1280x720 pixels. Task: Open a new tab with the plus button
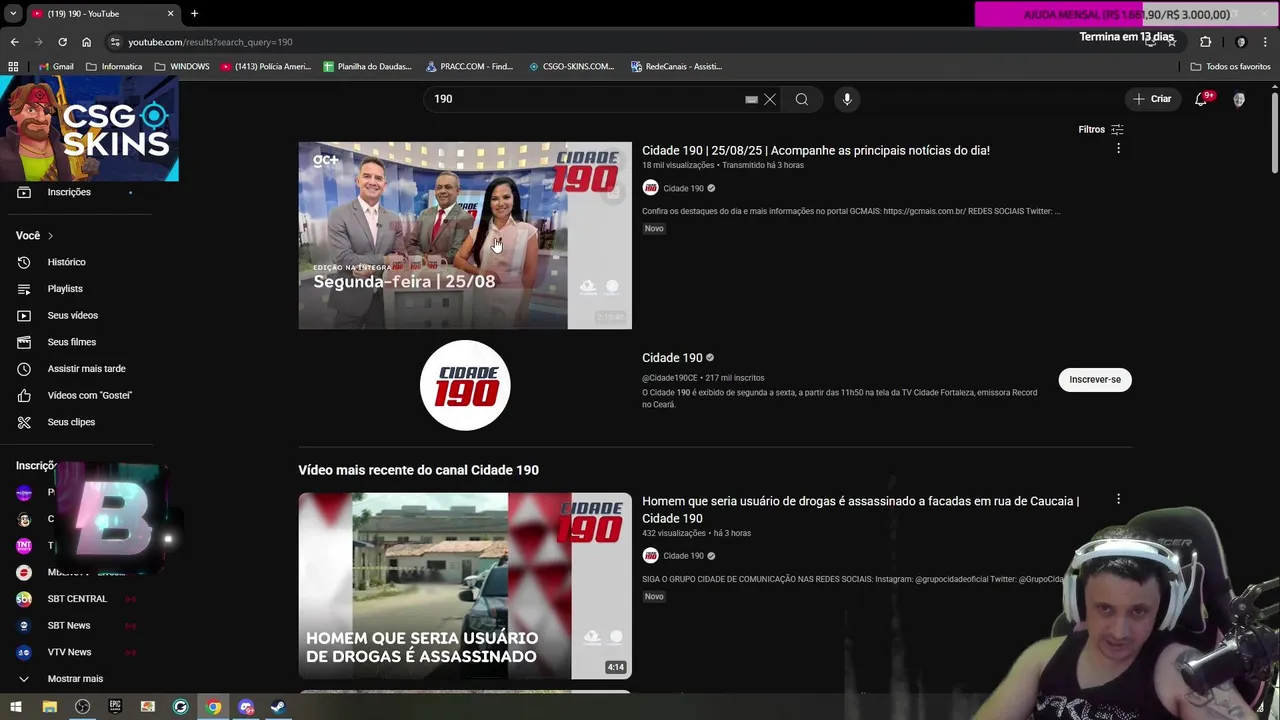pos(194,13)
